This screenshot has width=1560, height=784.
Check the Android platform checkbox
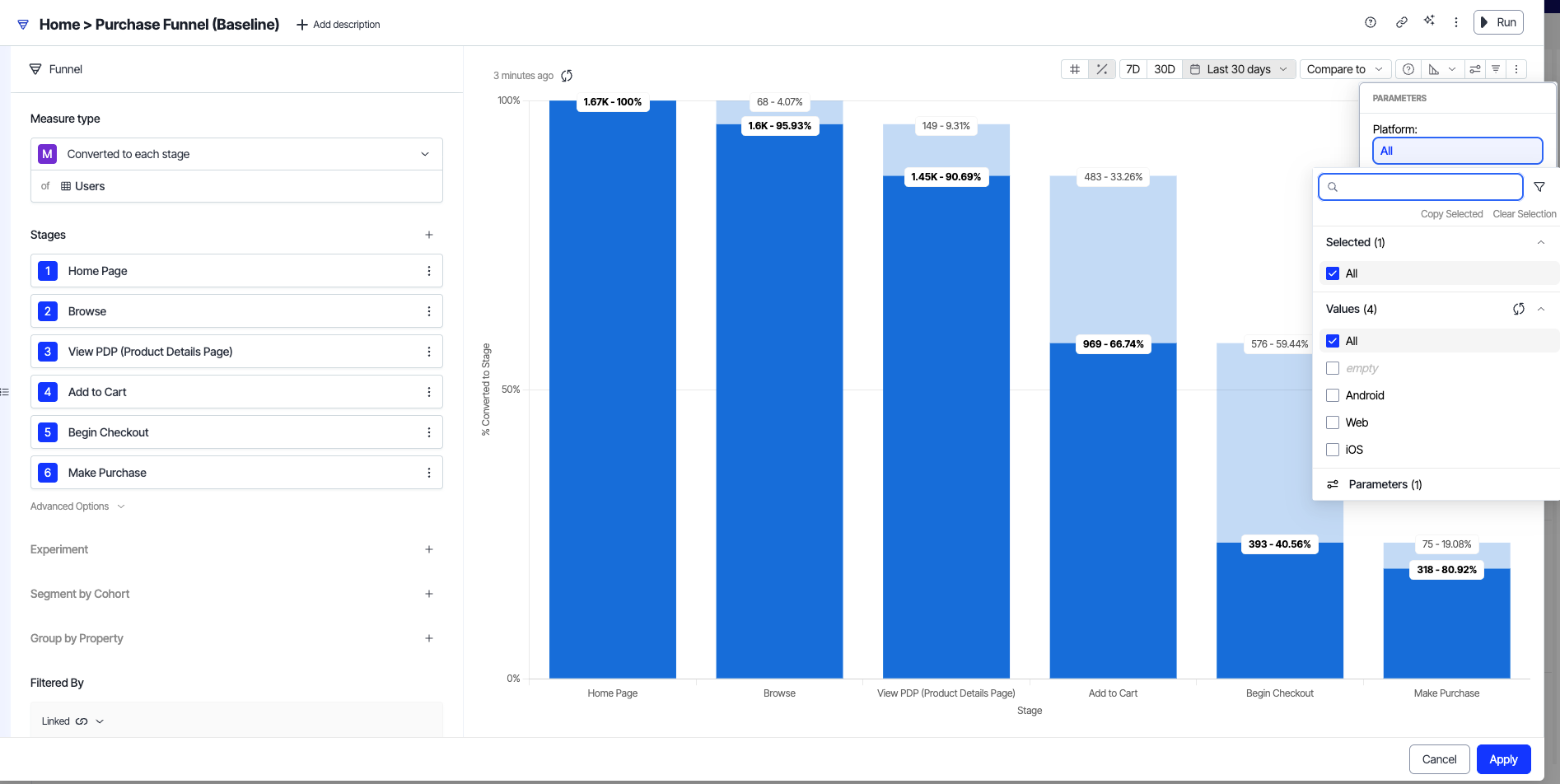1333,395
